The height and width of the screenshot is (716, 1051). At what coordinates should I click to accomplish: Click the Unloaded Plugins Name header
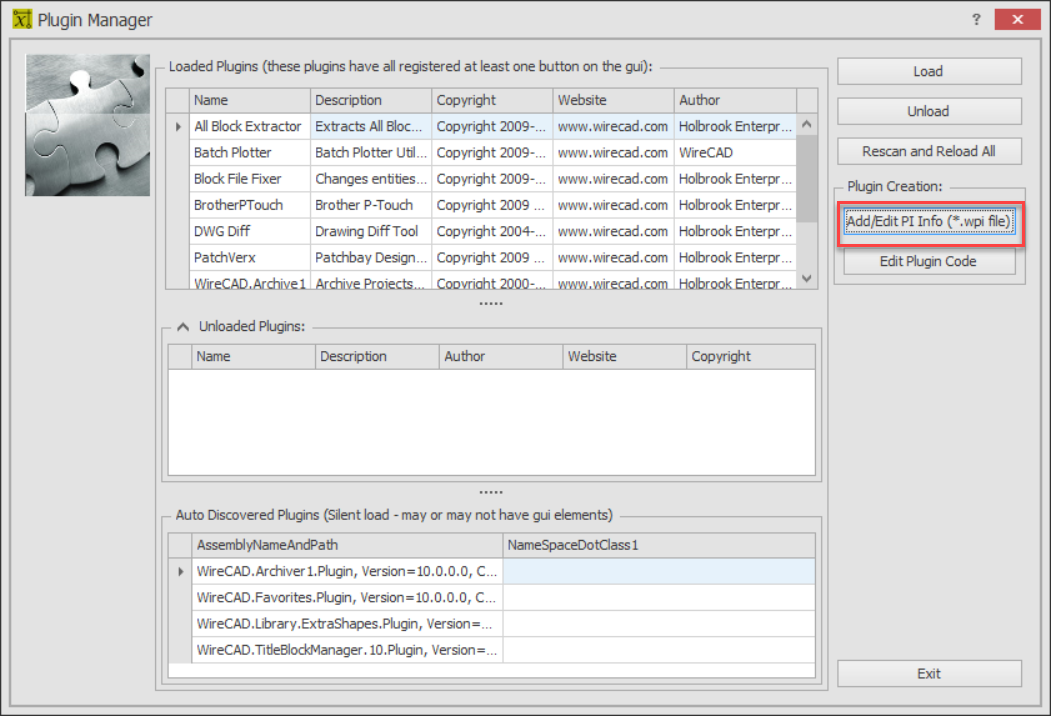[253, 357]
